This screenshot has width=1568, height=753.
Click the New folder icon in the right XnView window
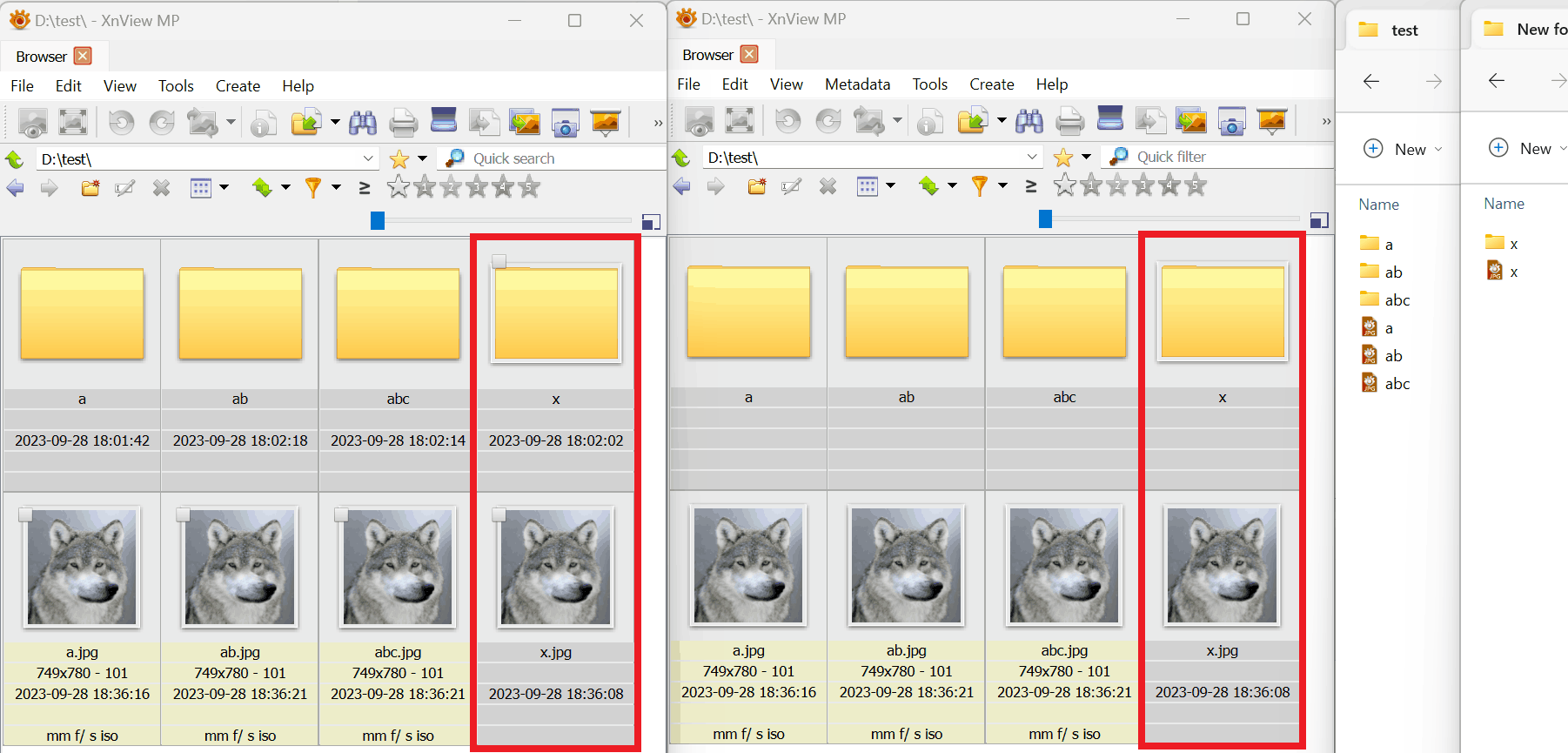pos(757,186)
